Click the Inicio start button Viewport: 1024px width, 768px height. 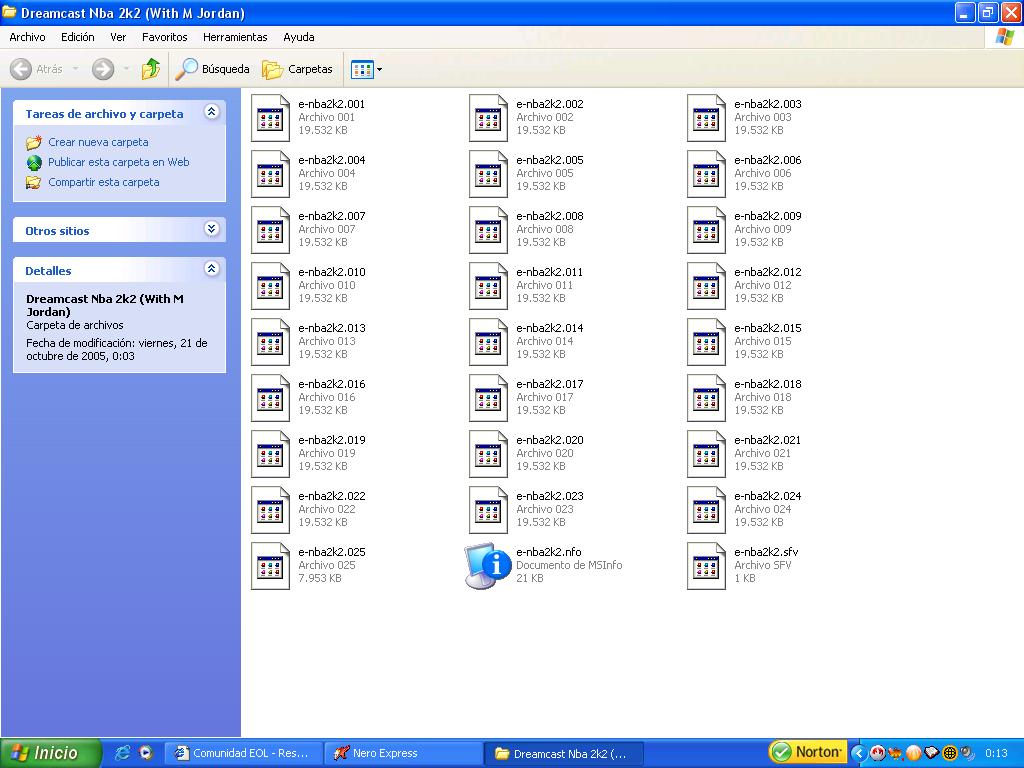pos(50,753)
